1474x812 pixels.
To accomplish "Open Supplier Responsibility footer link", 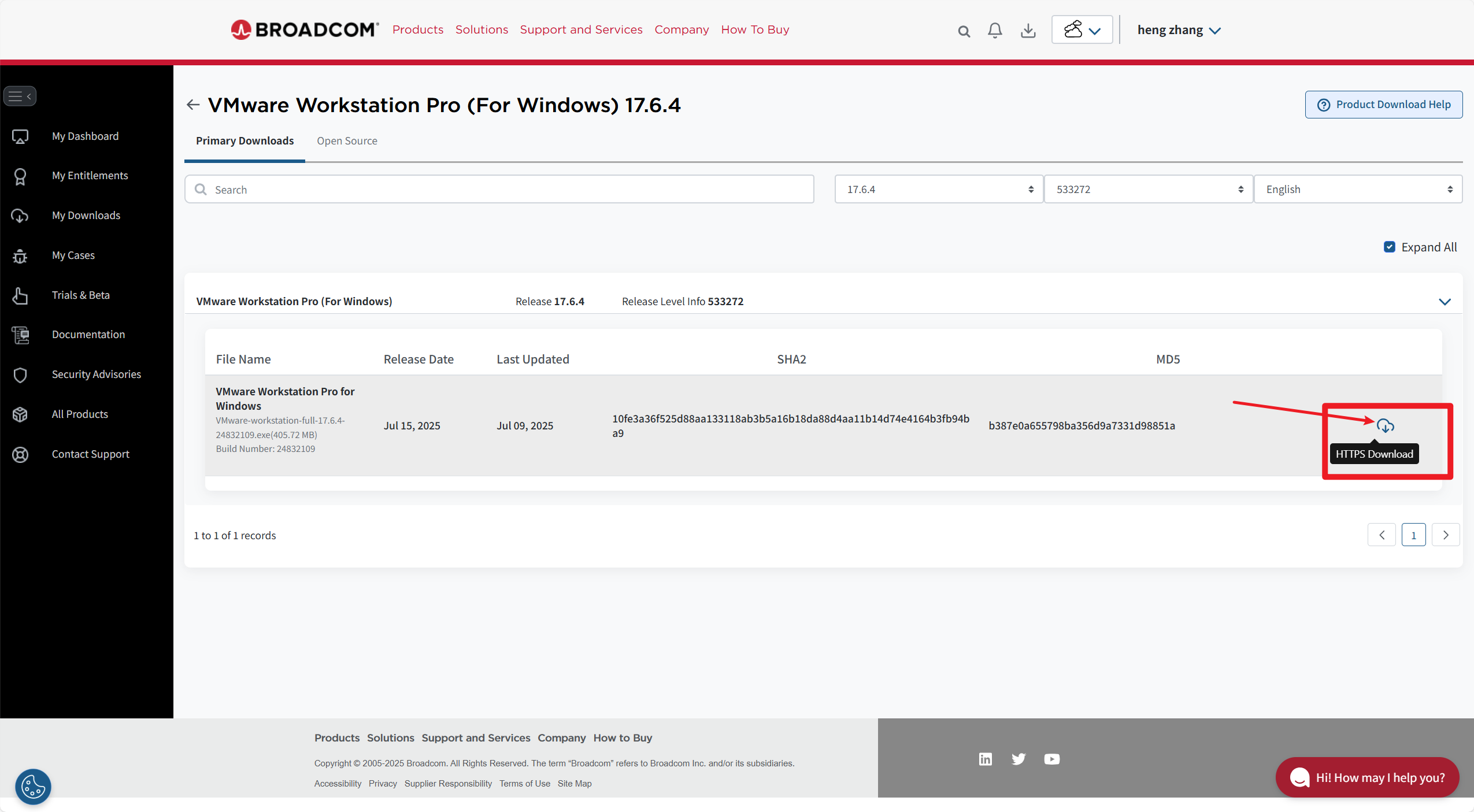I will click(x=448, y=784).
